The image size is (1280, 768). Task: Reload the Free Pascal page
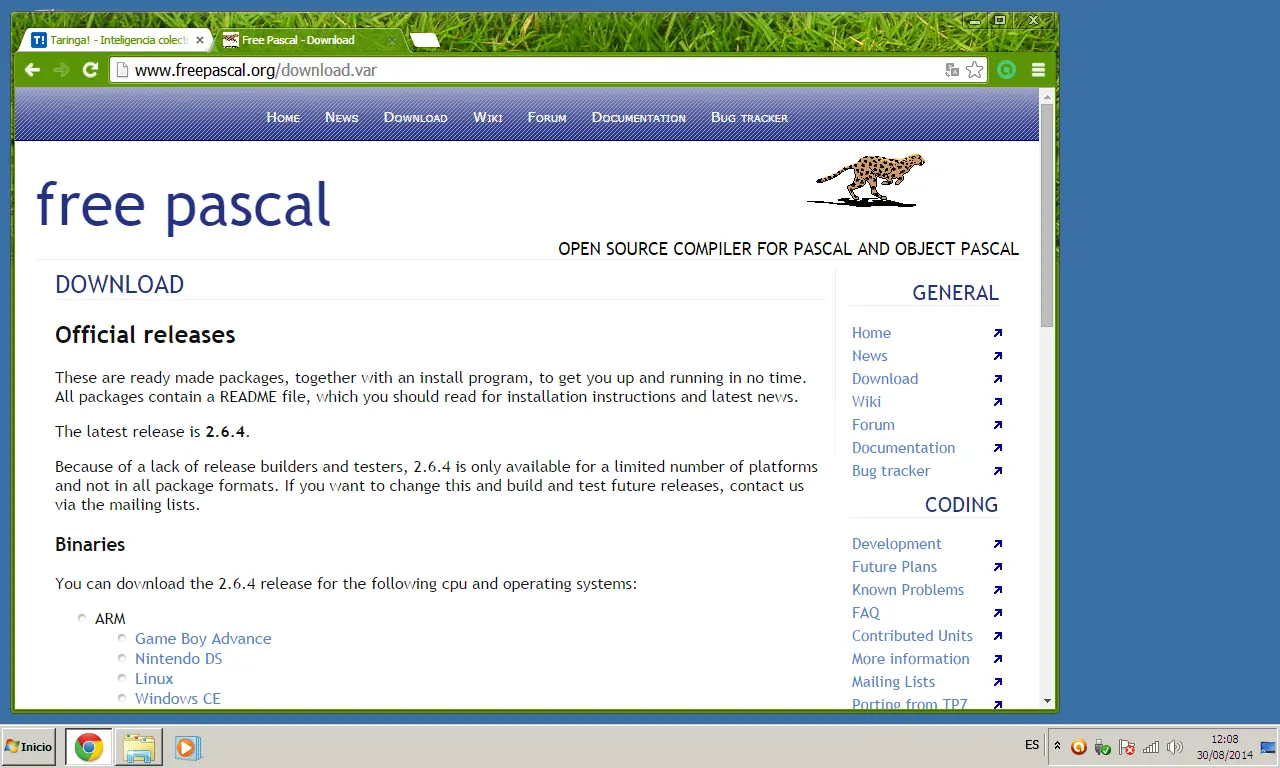(90, 70)
